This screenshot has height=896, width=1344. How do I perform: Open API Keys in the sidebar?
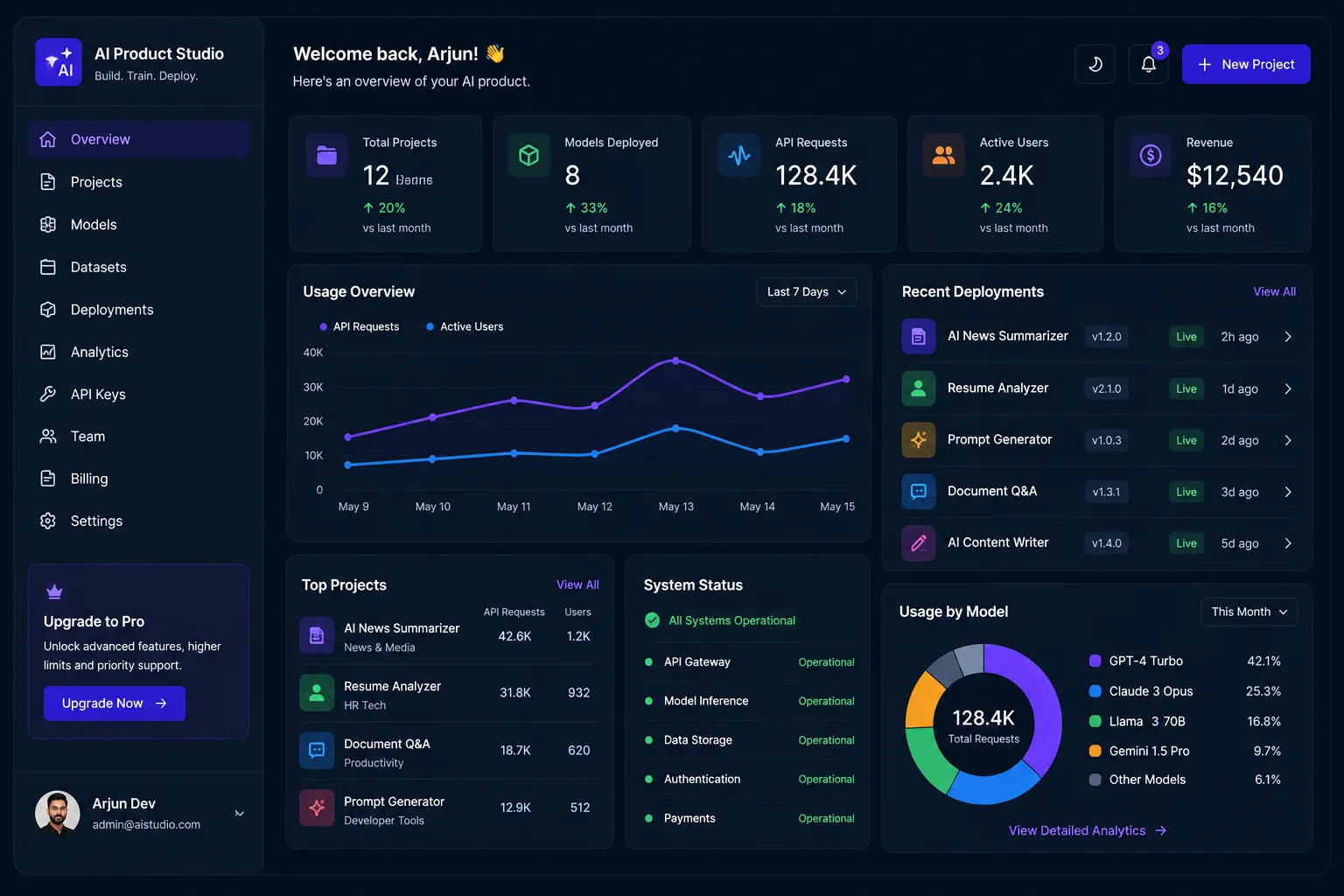pyautogui.click(x=138, y=395)
